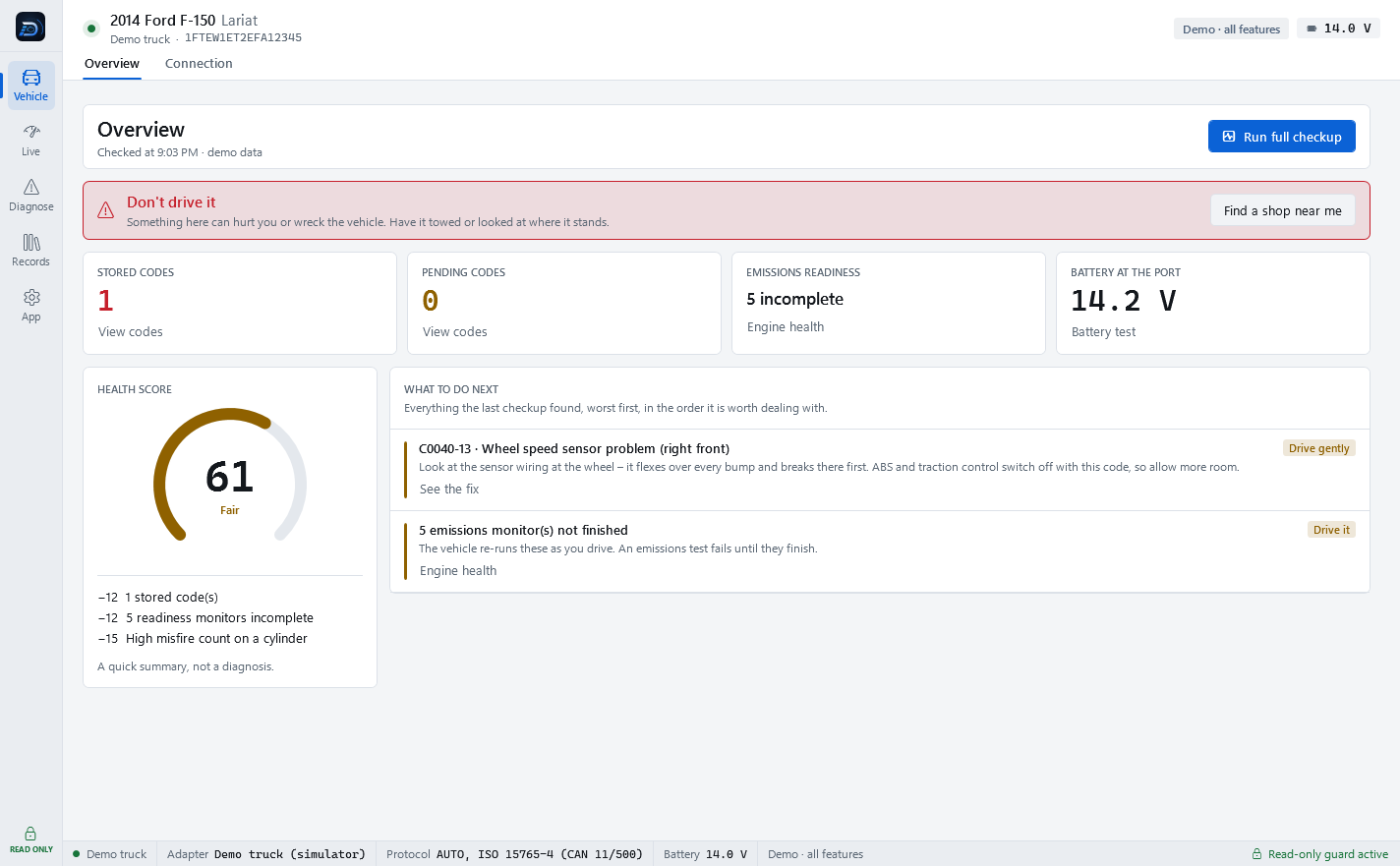This screenshot has height=866, width=1400.
Task: Click the Drive it tag
Action: [x=1331, y=530]
